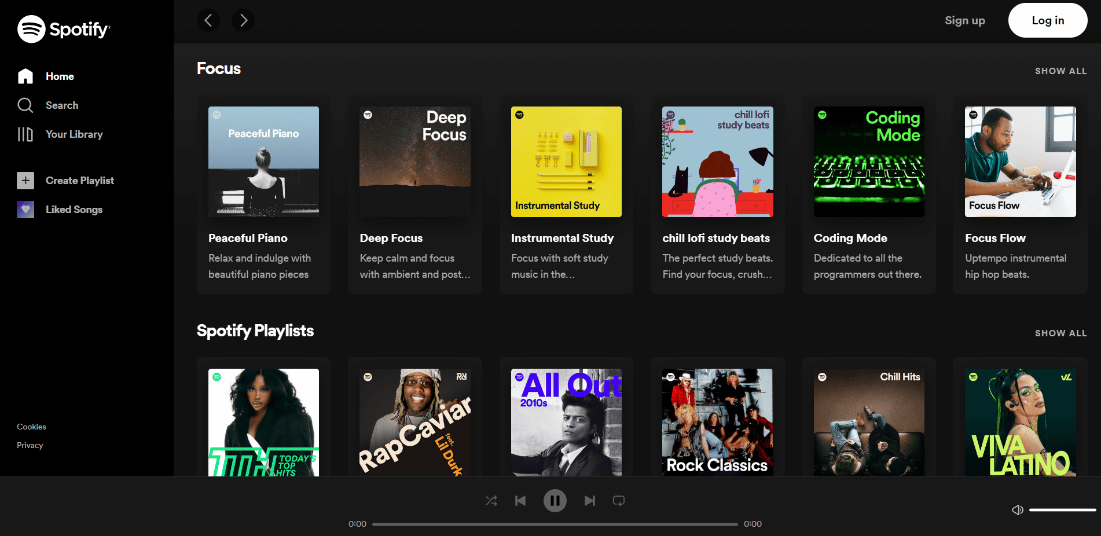This screenshot has width=1101, height=536.
Task: Open Today's Top Hits playlist cover
Action: (x=263, y=423)
